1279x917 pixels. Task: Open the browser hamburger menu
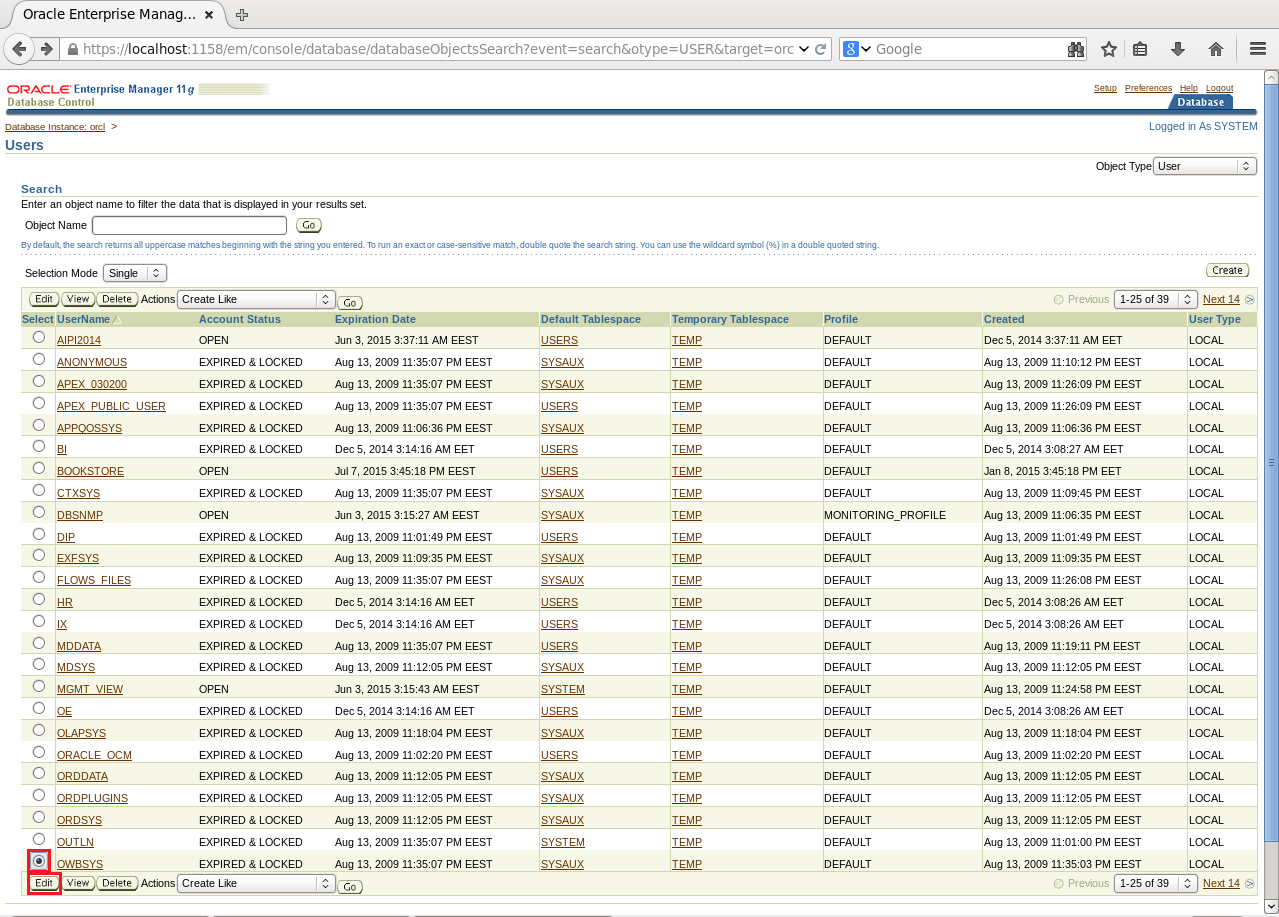click(1258, 49)
